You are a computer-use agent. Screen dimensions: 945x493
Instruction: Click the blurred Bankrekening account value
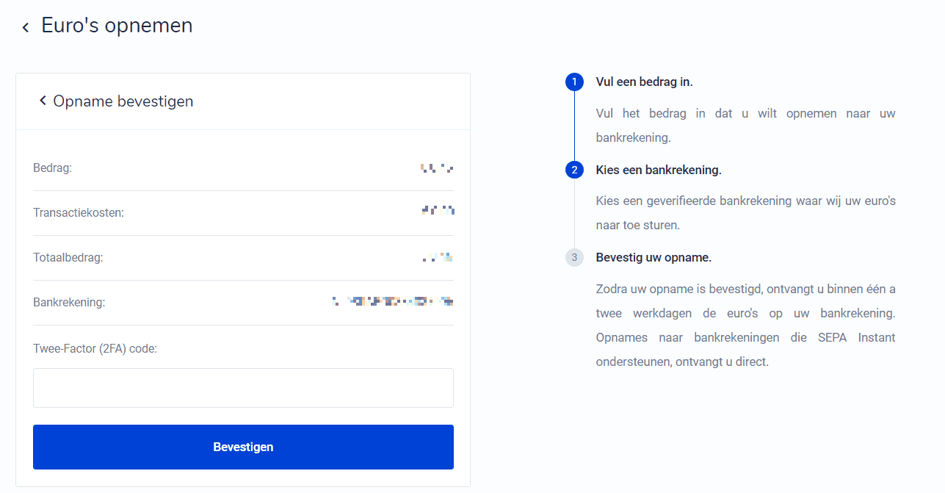pyautogui.click(x=392, y=301)
